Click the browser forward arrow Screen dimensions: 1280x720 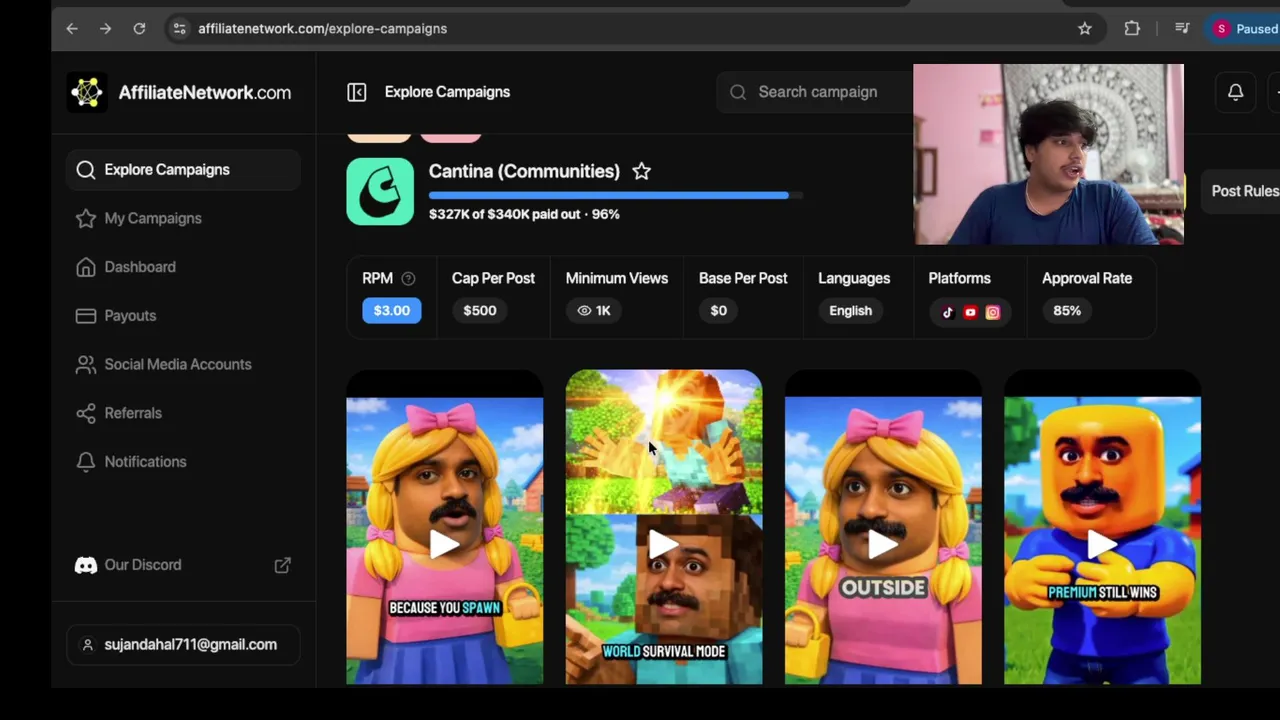click(x=105, y=29)
